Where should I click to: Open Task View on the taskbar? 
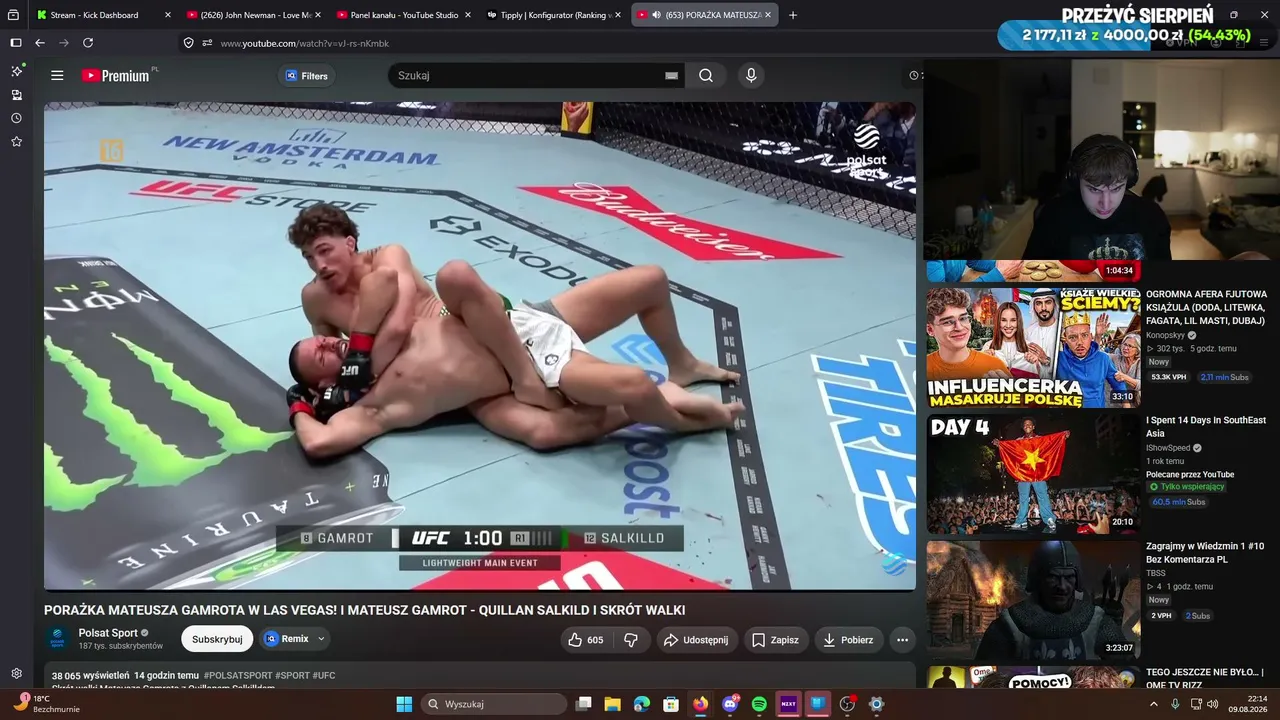584,704
